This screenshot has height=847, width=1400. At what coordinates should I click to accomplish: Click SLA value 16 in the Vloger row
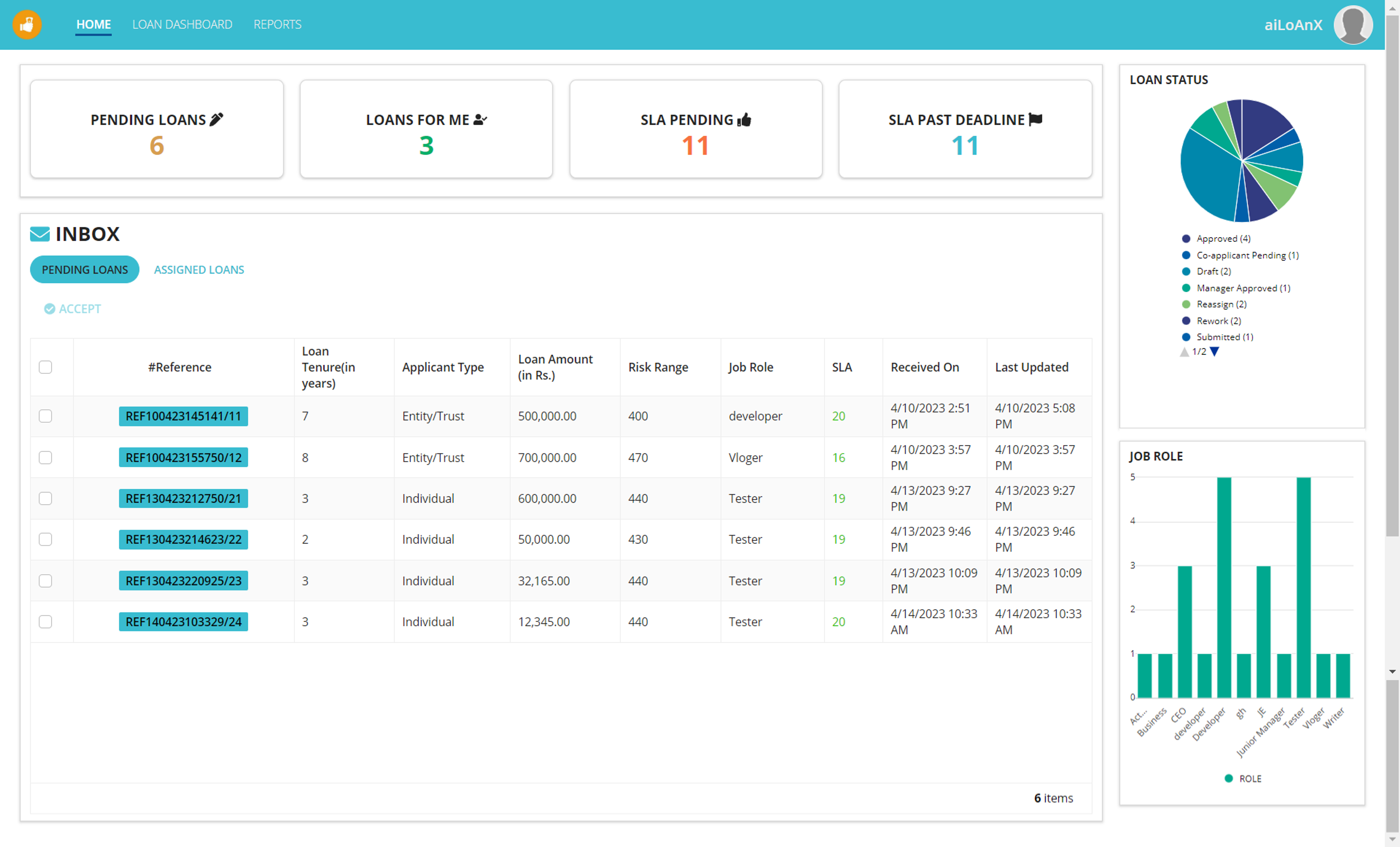(x=838, y=458)
